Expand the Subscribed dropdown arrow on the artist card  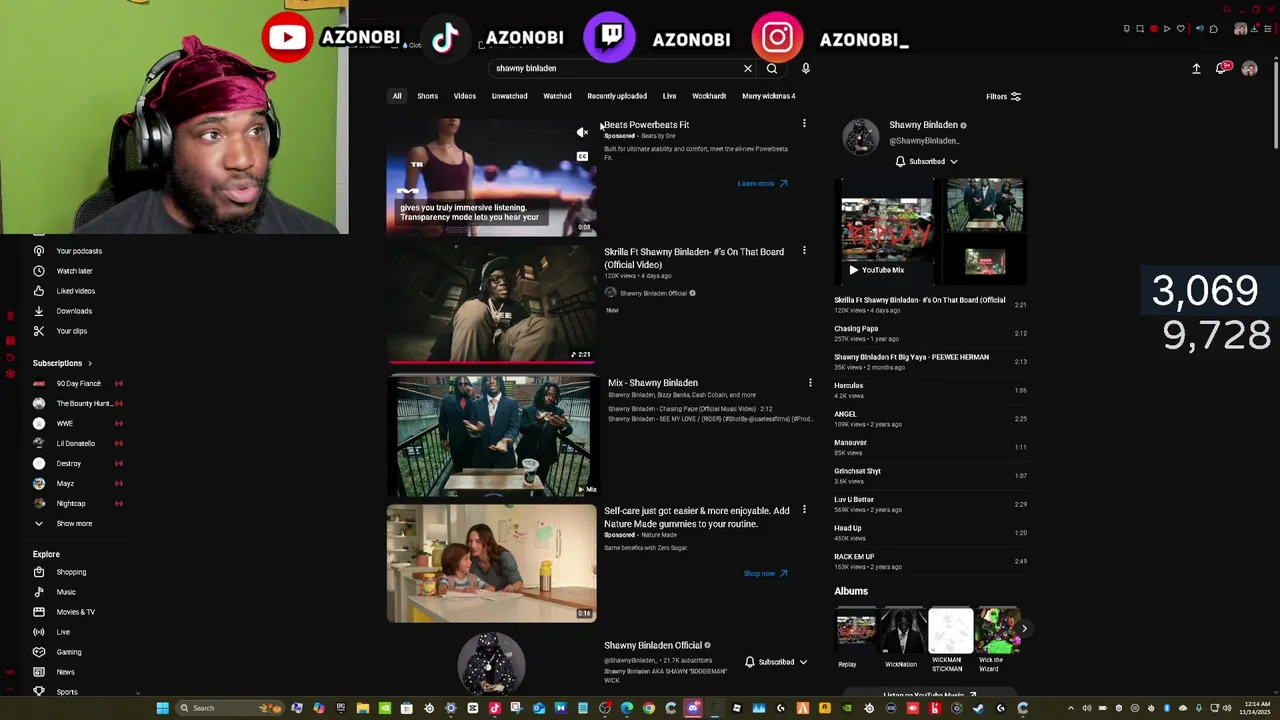pyautogui.click(x=954, y=161)
